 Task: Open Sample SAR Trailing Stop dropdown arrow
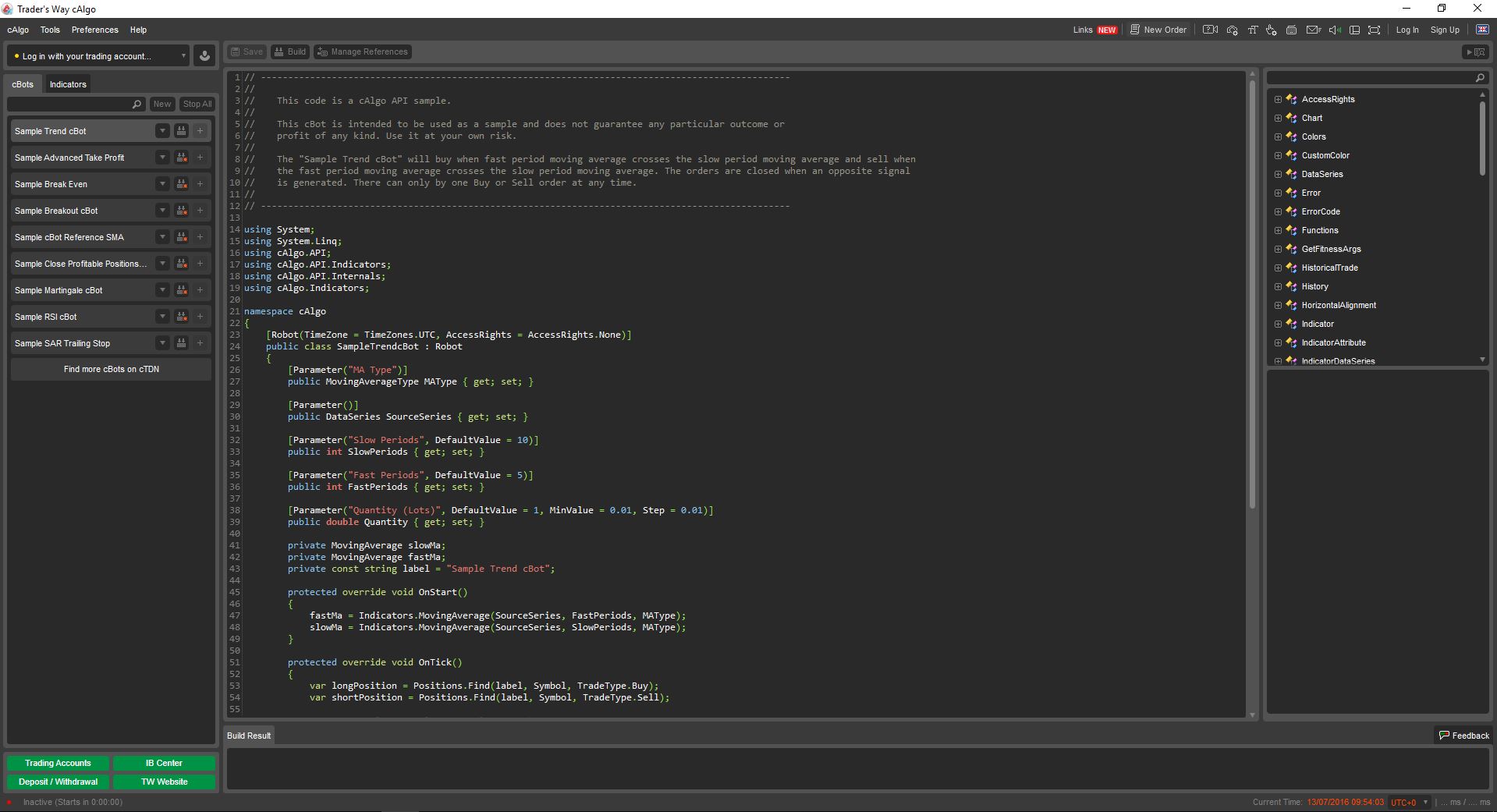coord(162,343)
